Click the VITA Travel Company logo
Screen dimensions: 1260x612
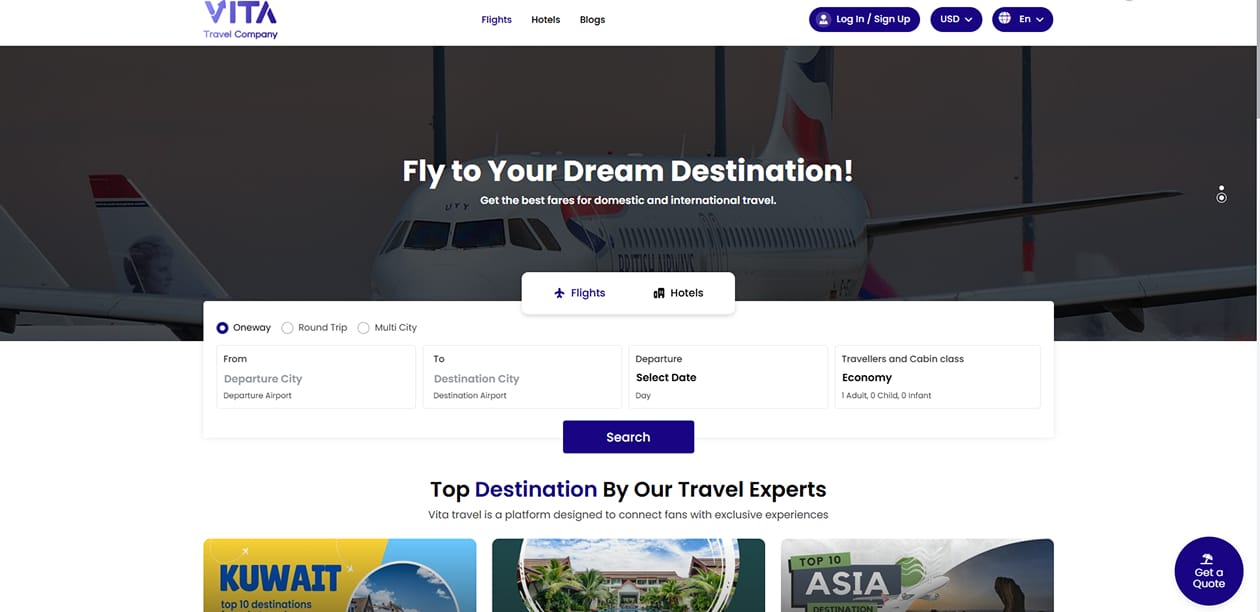click(x=240, y=20)
